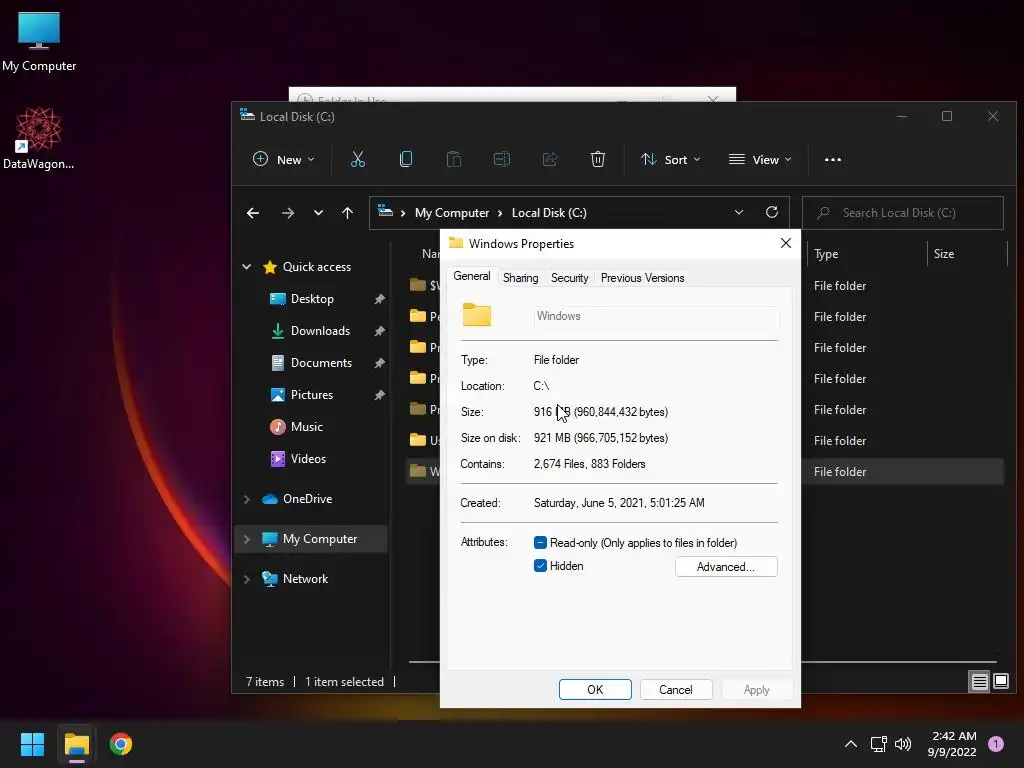Open notification badge in the taskbar
The width and height of the screenshot is (1024, 768).
996,744
